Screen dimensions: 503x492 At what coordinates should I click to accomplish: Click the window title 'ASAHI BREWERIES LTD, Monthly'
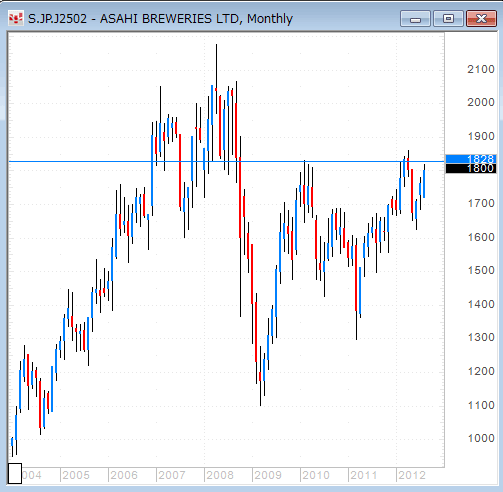click(x=196, y=19)
